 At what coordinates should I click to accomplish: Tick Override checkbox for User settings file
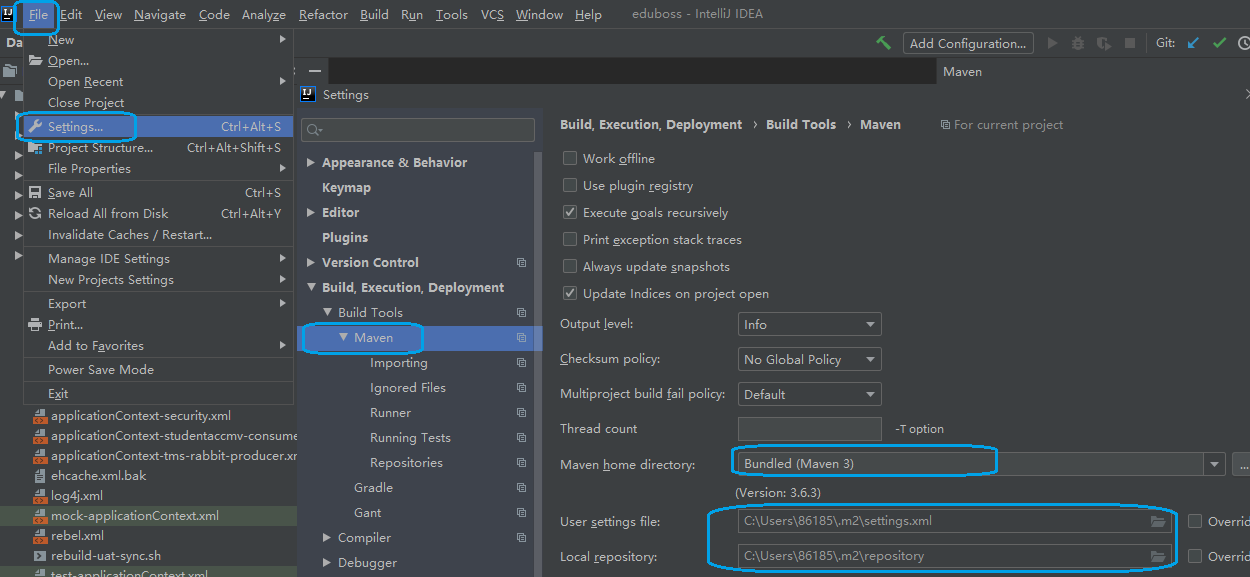coord(1195,521)
